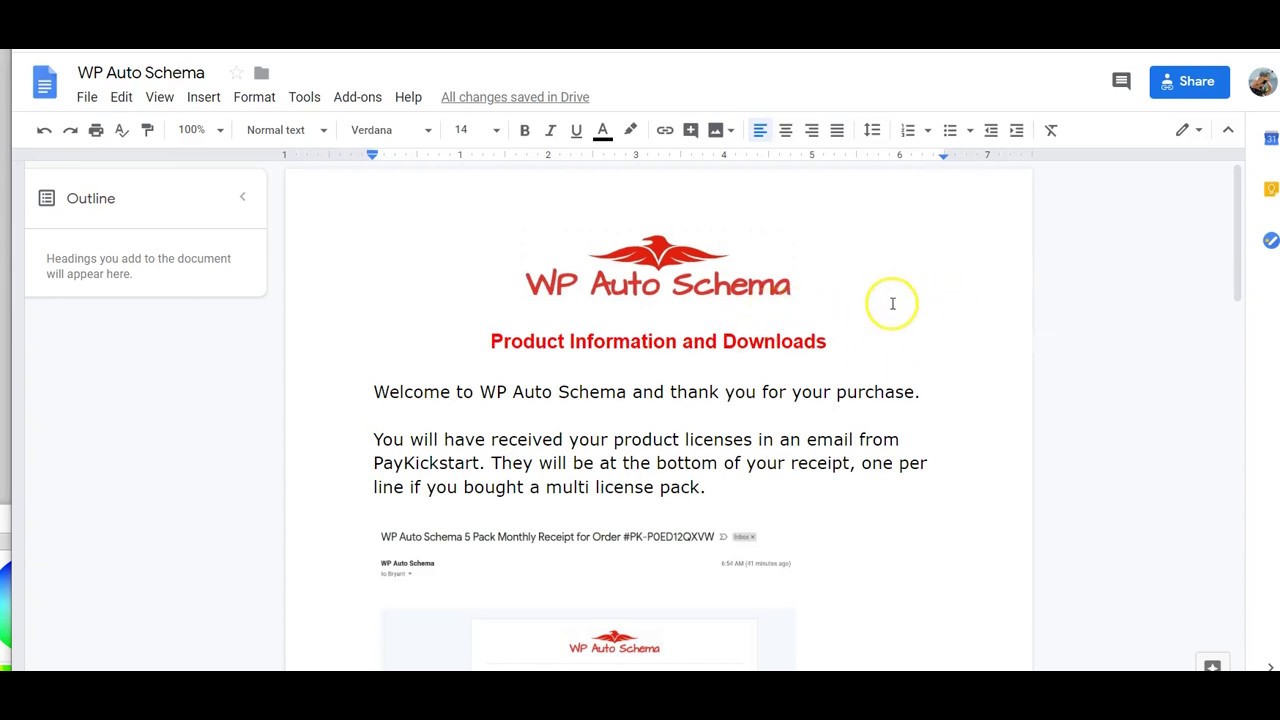Toggle underline formatting

576,130
